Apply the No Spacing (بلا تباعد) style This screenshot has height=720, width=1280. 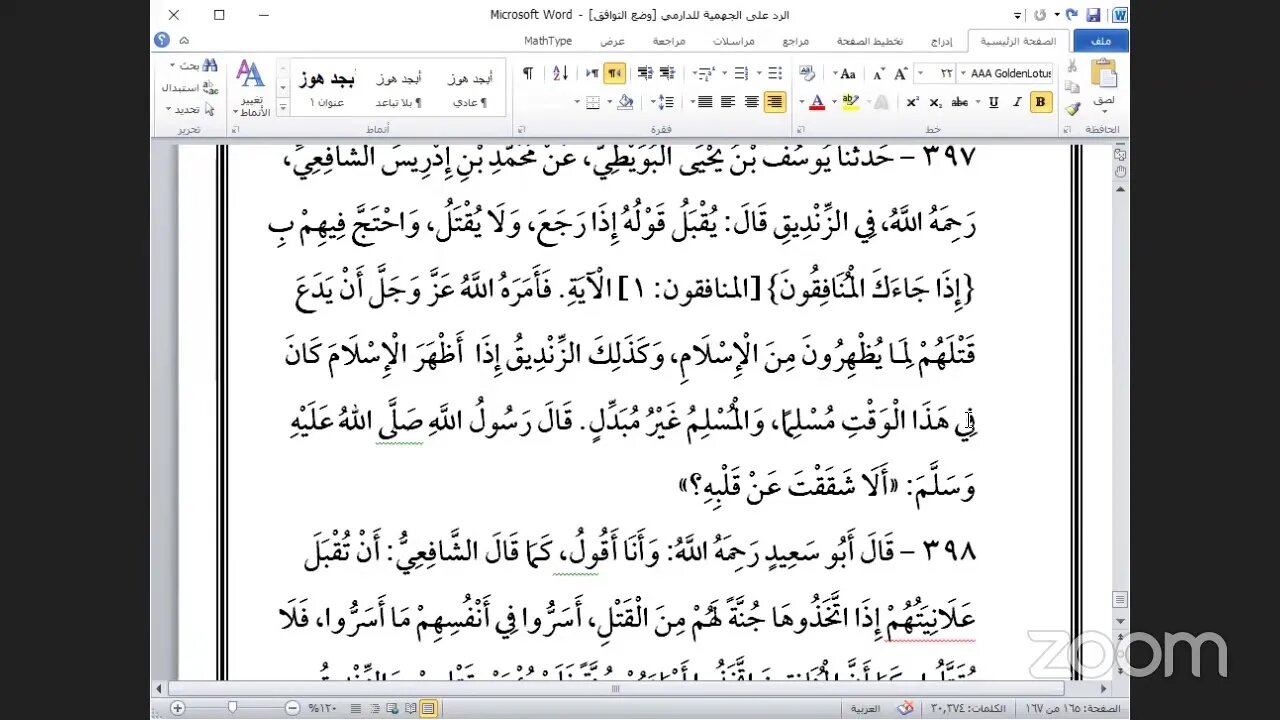coord(399,88)
